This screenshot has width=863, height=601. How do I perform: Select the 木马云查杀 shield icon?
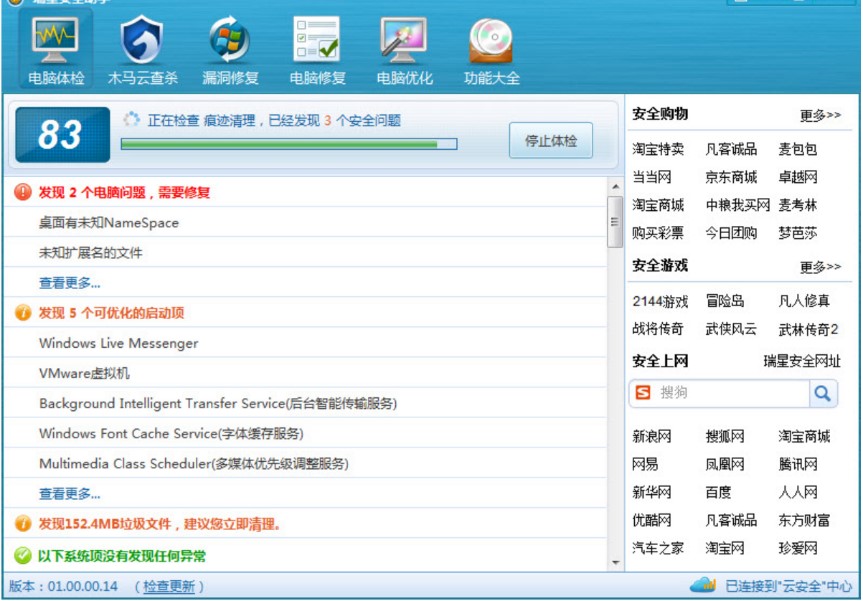[x=142, y=40]
